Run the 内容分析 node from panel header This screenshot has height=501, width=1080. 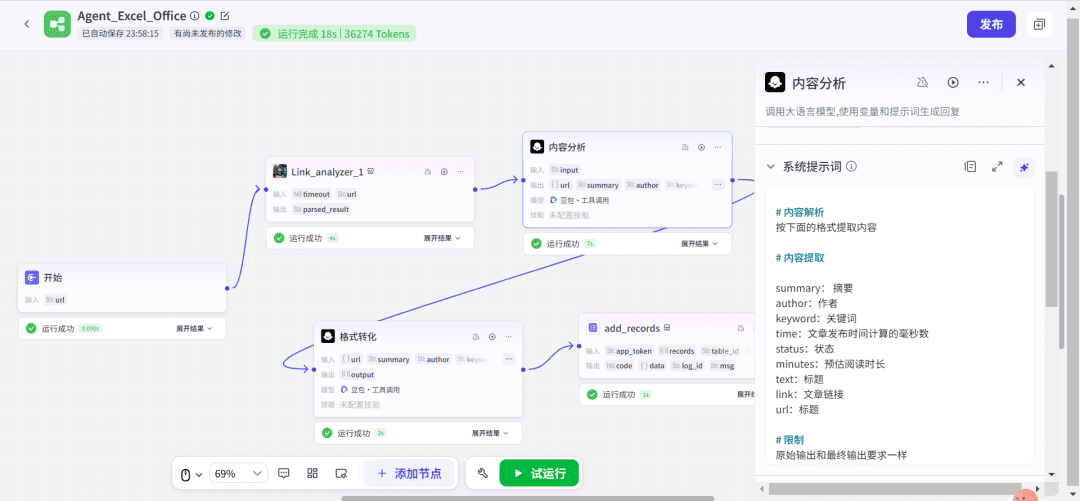[953, 83]
